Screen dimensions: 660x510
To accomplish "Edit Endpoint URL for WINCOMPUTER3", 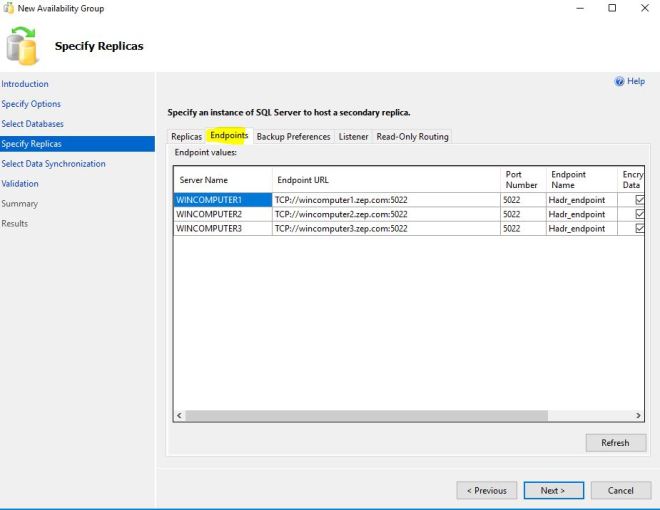I will (385, 228).
